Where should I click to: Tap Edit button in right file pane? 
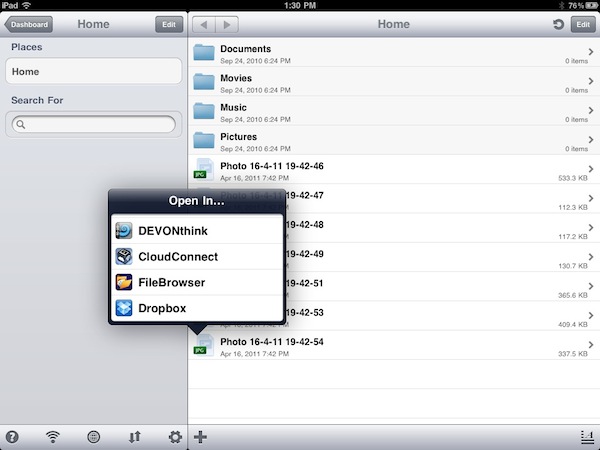pos(581,25)
